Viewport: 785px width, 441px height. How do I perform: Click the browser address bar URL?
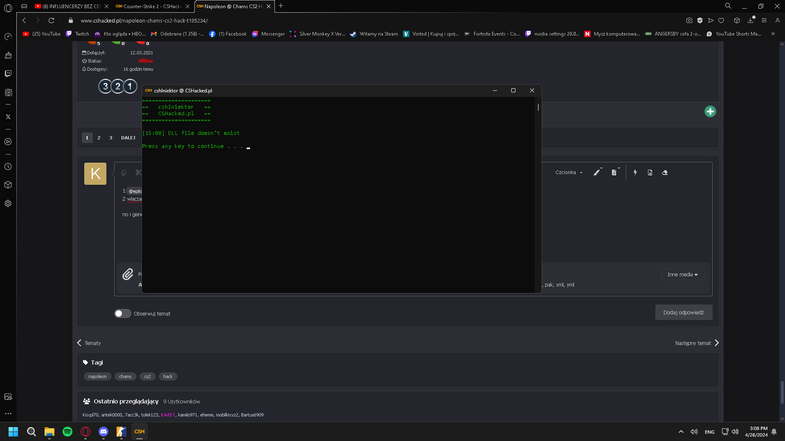click(144, 20)
